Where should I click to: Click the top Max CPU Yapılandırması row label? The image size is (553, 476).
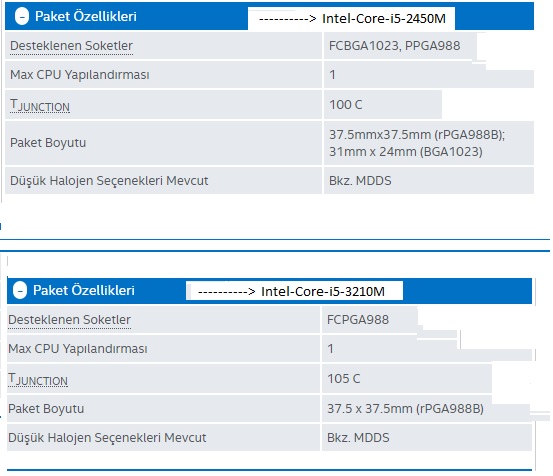80,75
